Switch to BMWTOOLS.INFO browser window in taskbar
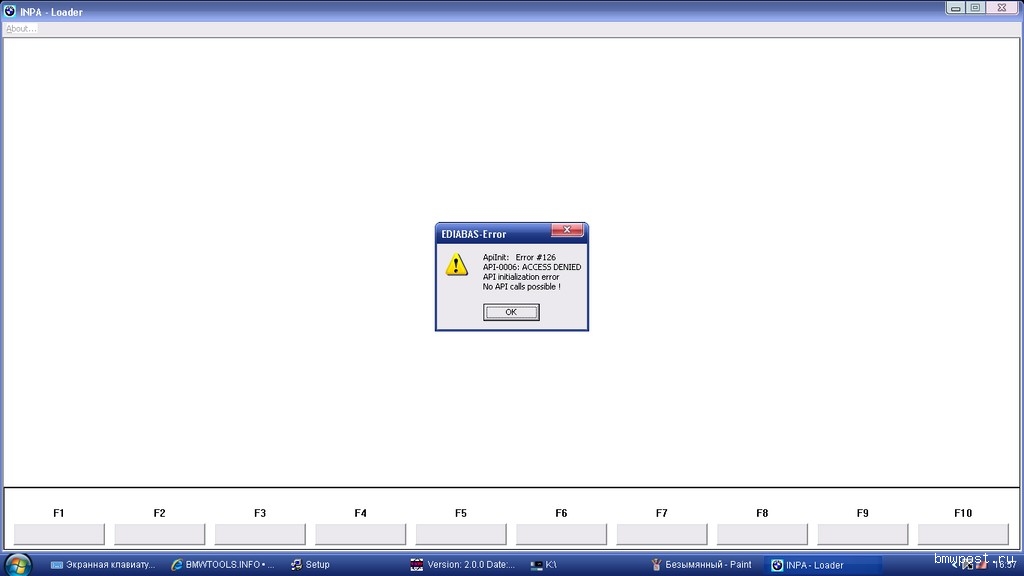The width and height of the screenshot is (1024, 576). point(222,565)
